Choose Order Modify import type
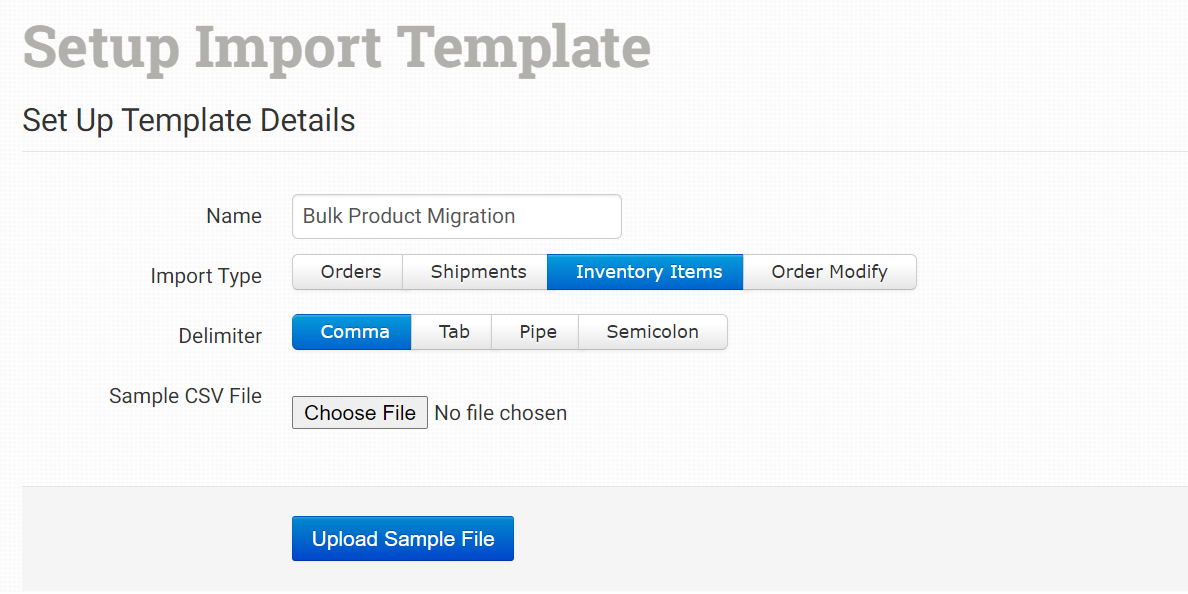Image resolution: width=1188 pixels, height=594 pixels. pos(829,272)
